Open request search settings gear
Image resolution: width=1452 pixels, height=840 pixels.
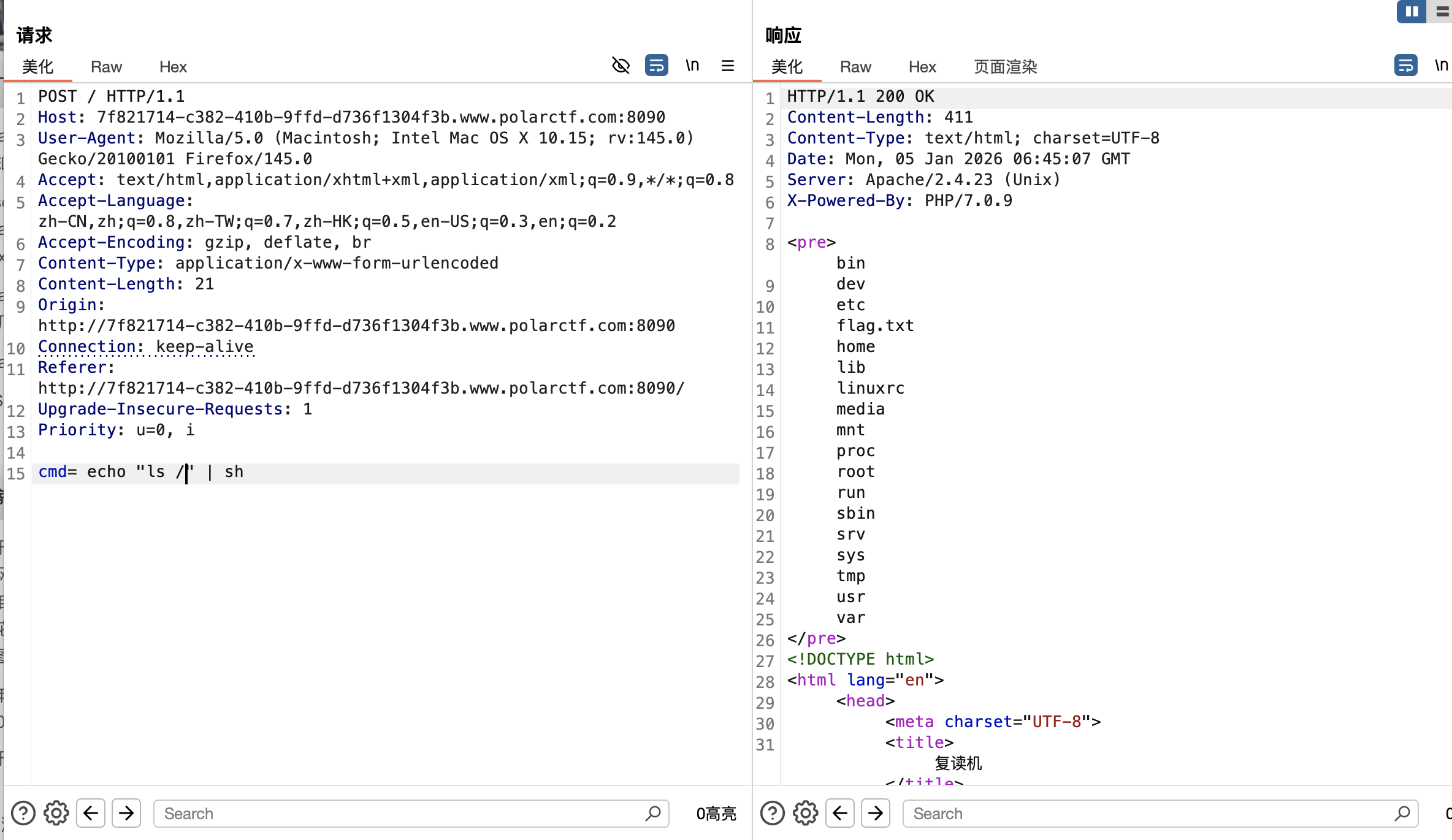[56, 813]
